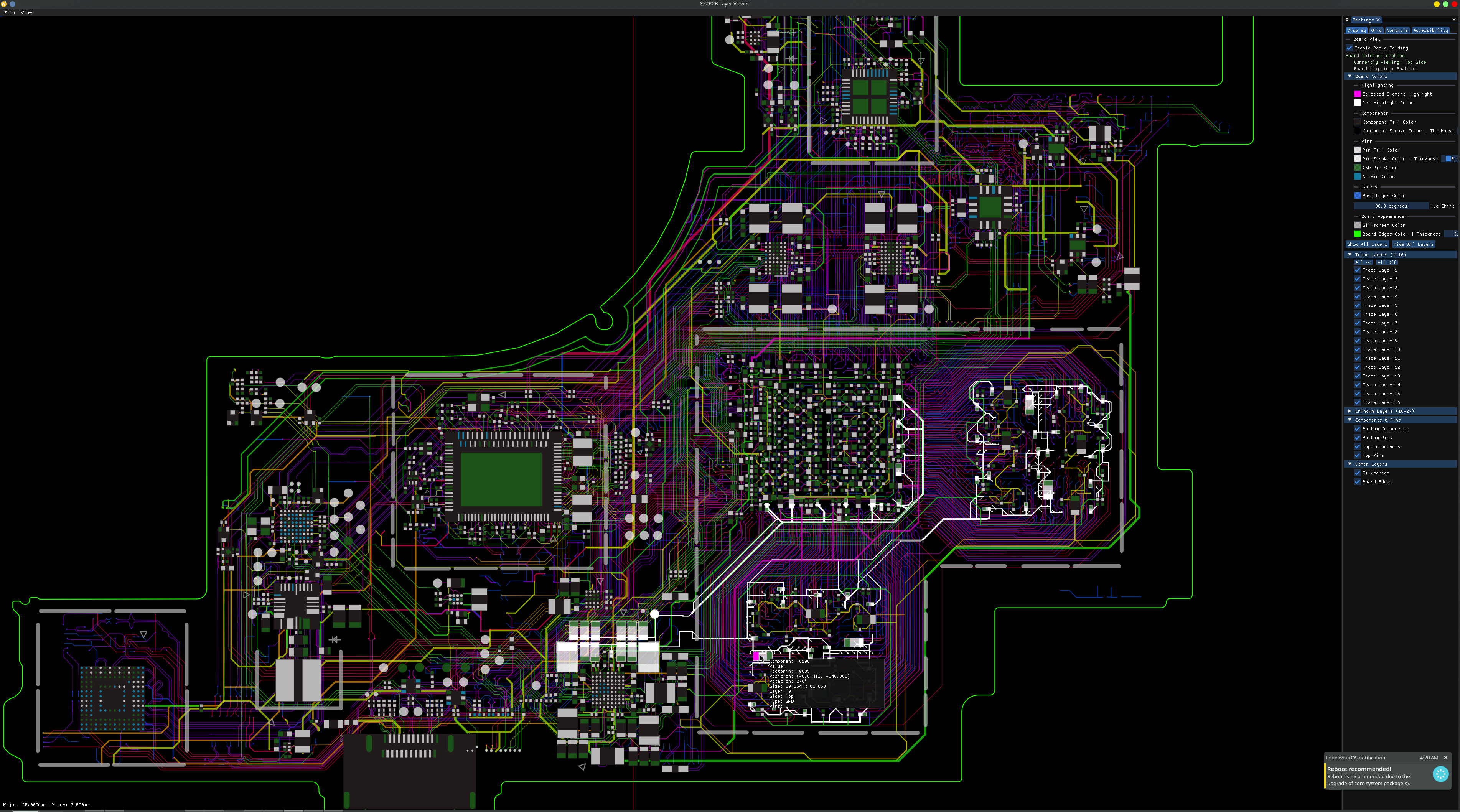Screen dimensions: 1460x812
Task: Click the magenta highlighted C198 component
Action: 755,656
